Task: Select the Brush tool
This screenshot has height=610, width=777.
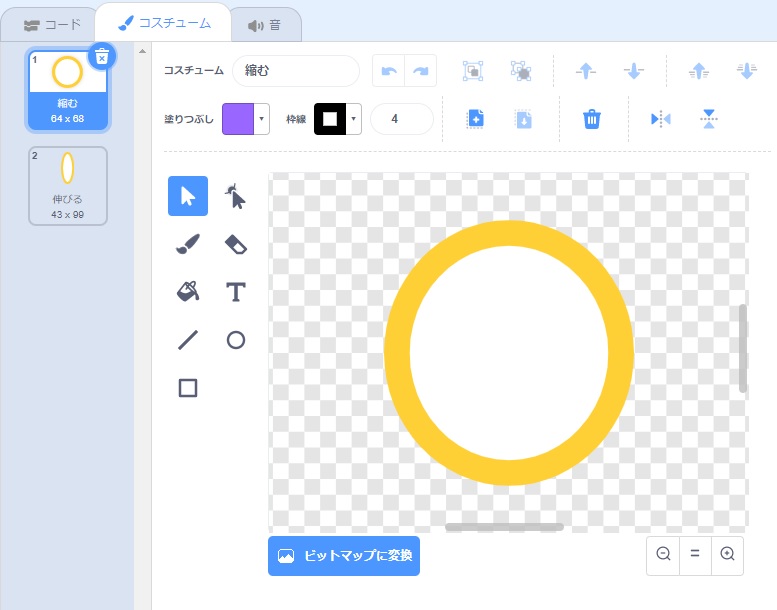Action: tap(188, 244)
